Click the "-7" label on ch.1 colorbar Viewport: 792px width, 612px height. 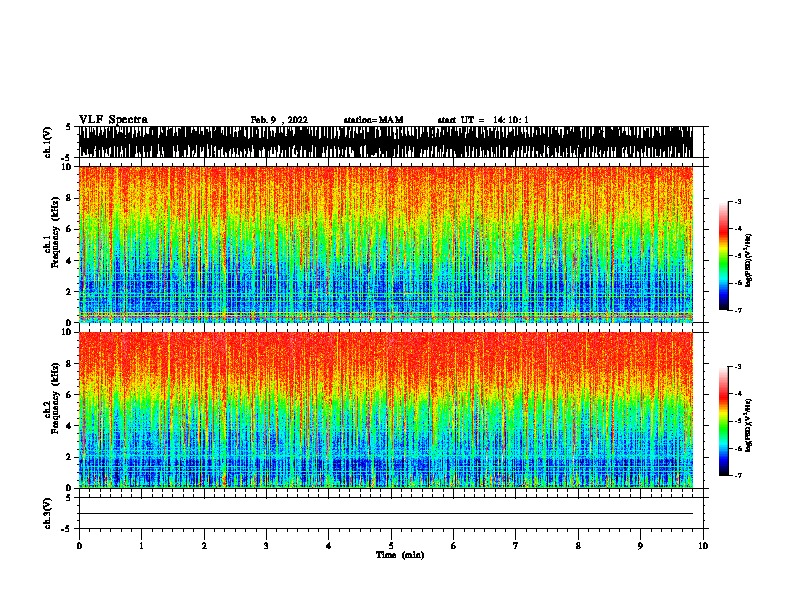(737, 310)
